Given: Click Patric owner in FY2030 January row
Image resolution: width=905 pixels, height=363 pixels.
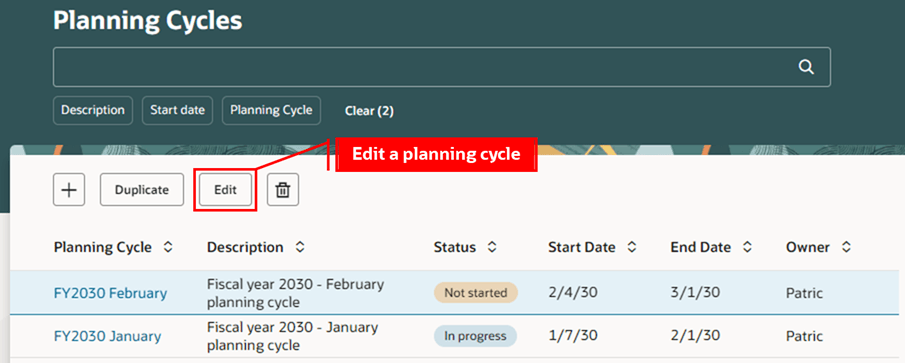Looking at the screenshot, I should (804, 336).
